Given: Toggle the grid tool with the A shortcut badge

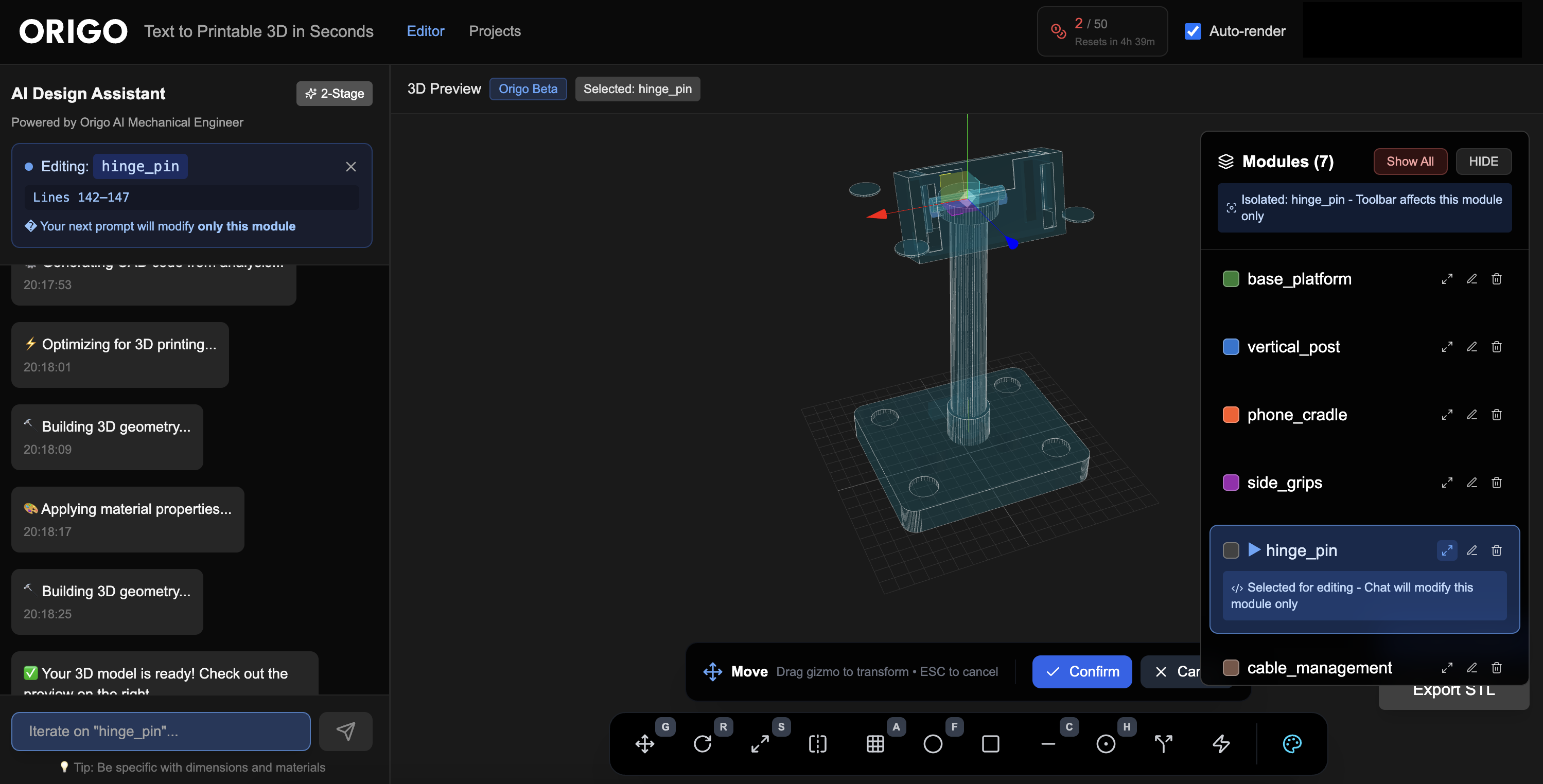Looking at the screenshot, I should click(875, 744).
